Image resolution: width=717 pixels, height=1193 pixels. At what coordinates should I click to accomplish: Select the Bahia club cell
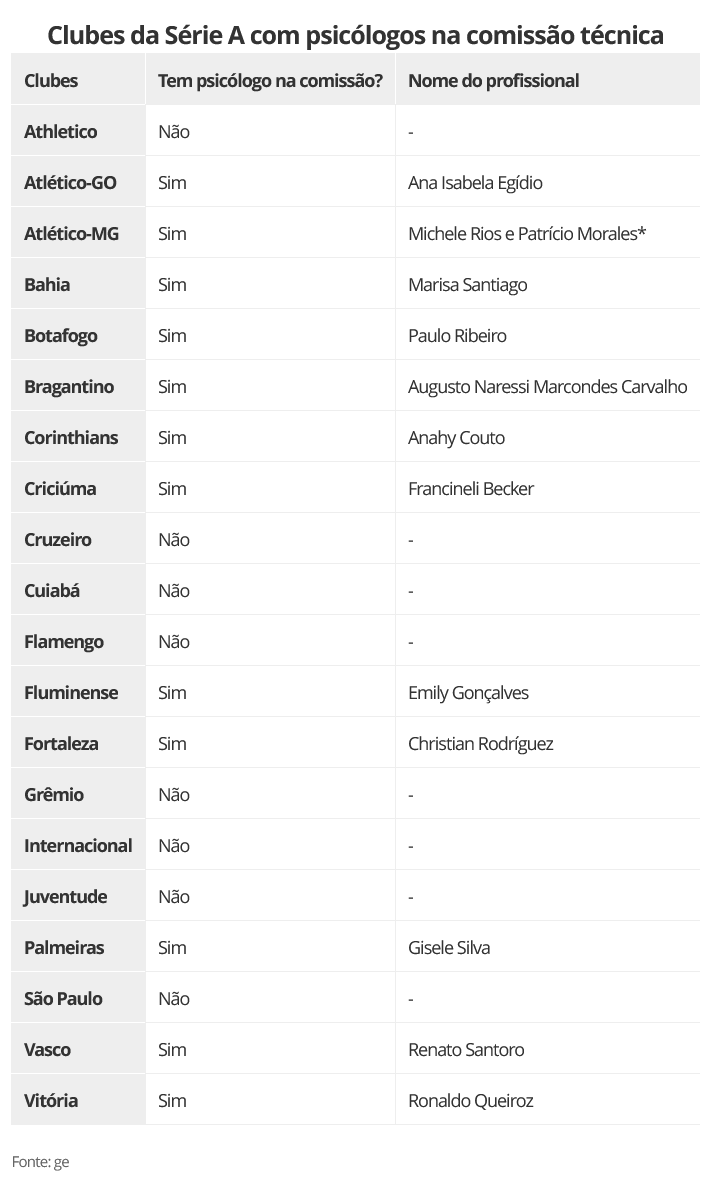pos(47,285)
